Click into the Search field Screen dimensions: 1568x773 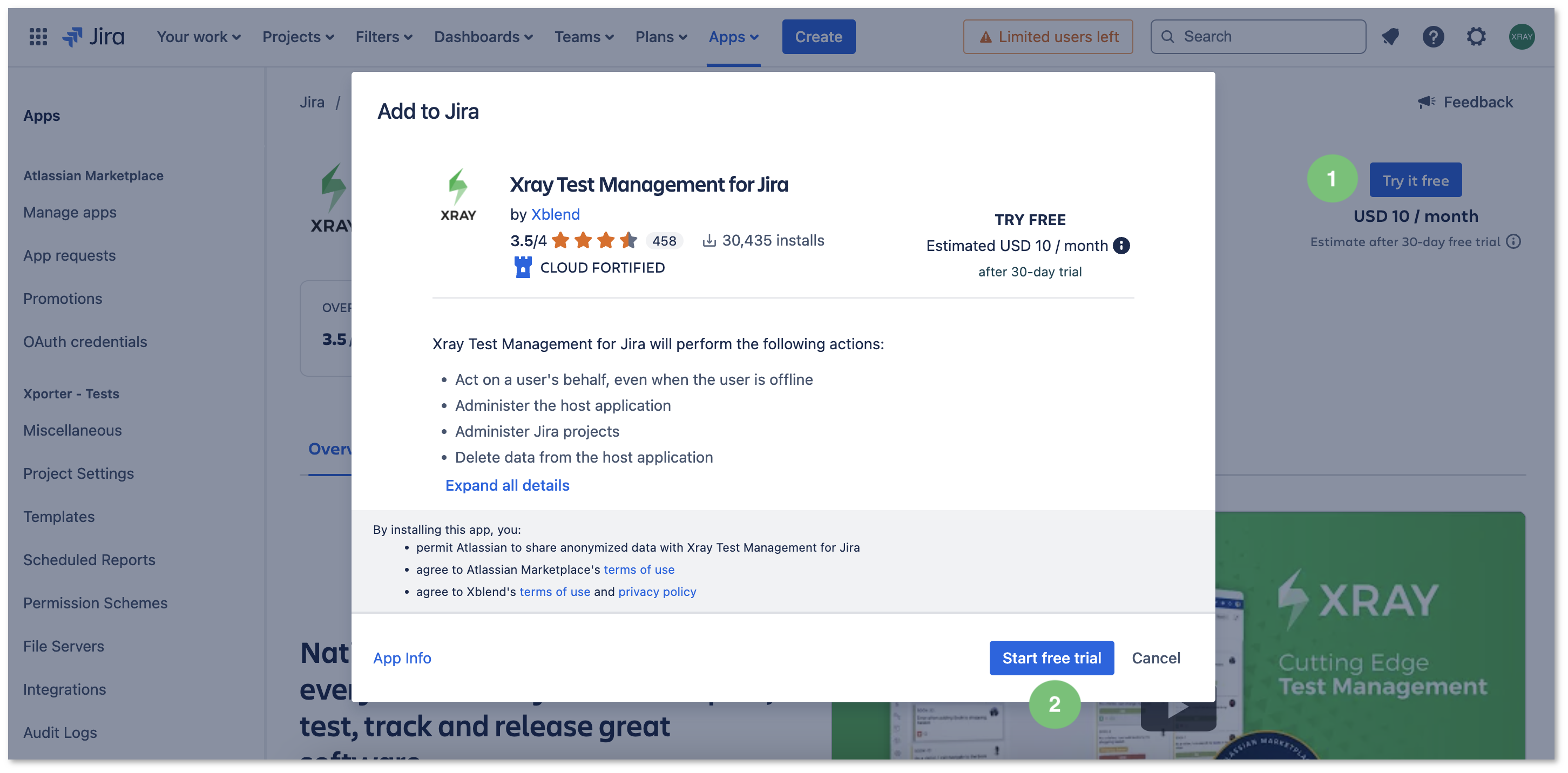coord(1258,37)
